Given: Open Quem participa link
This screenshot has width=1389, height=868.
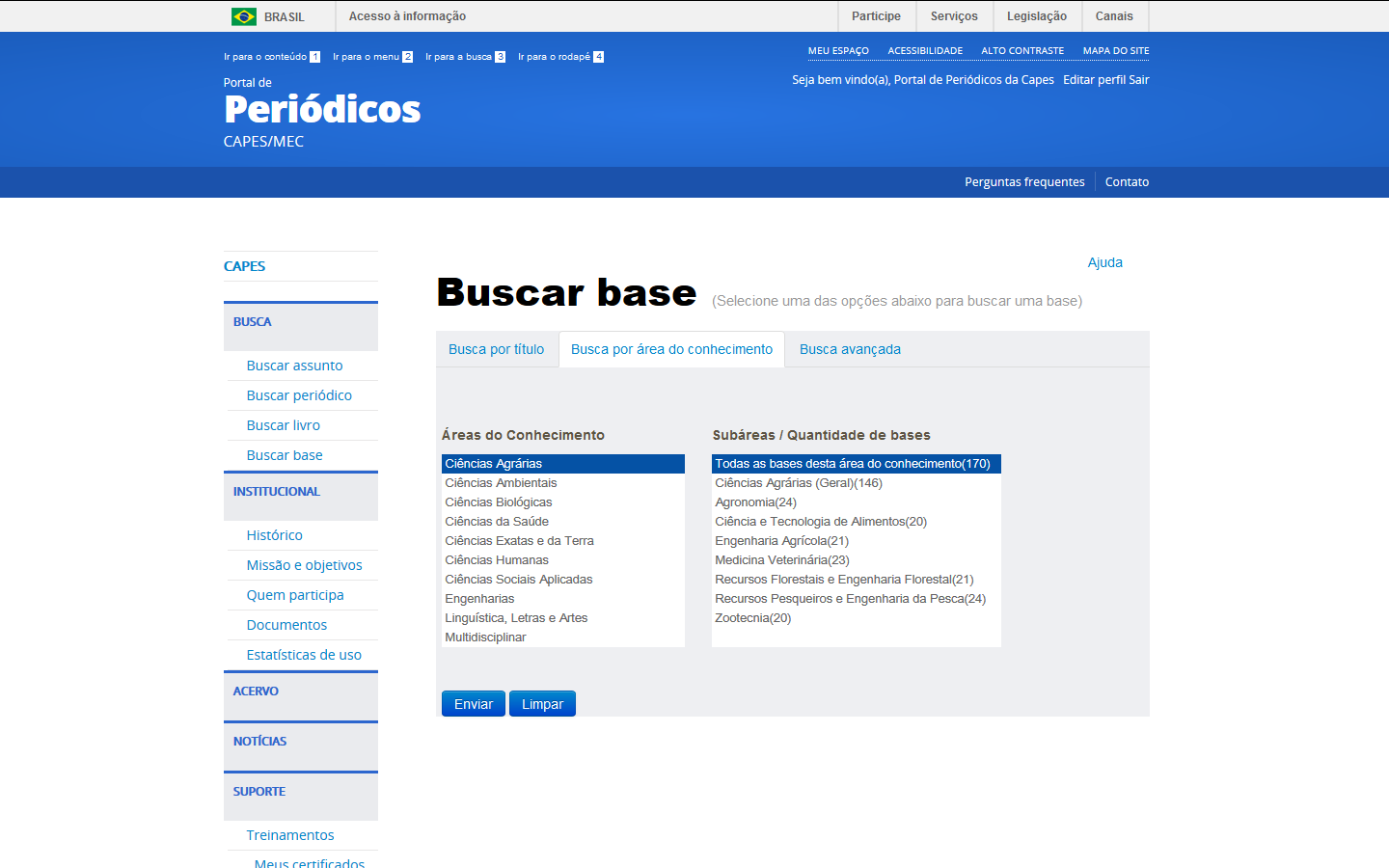Looking at the screenshot, I should click(x=295, y=595).
